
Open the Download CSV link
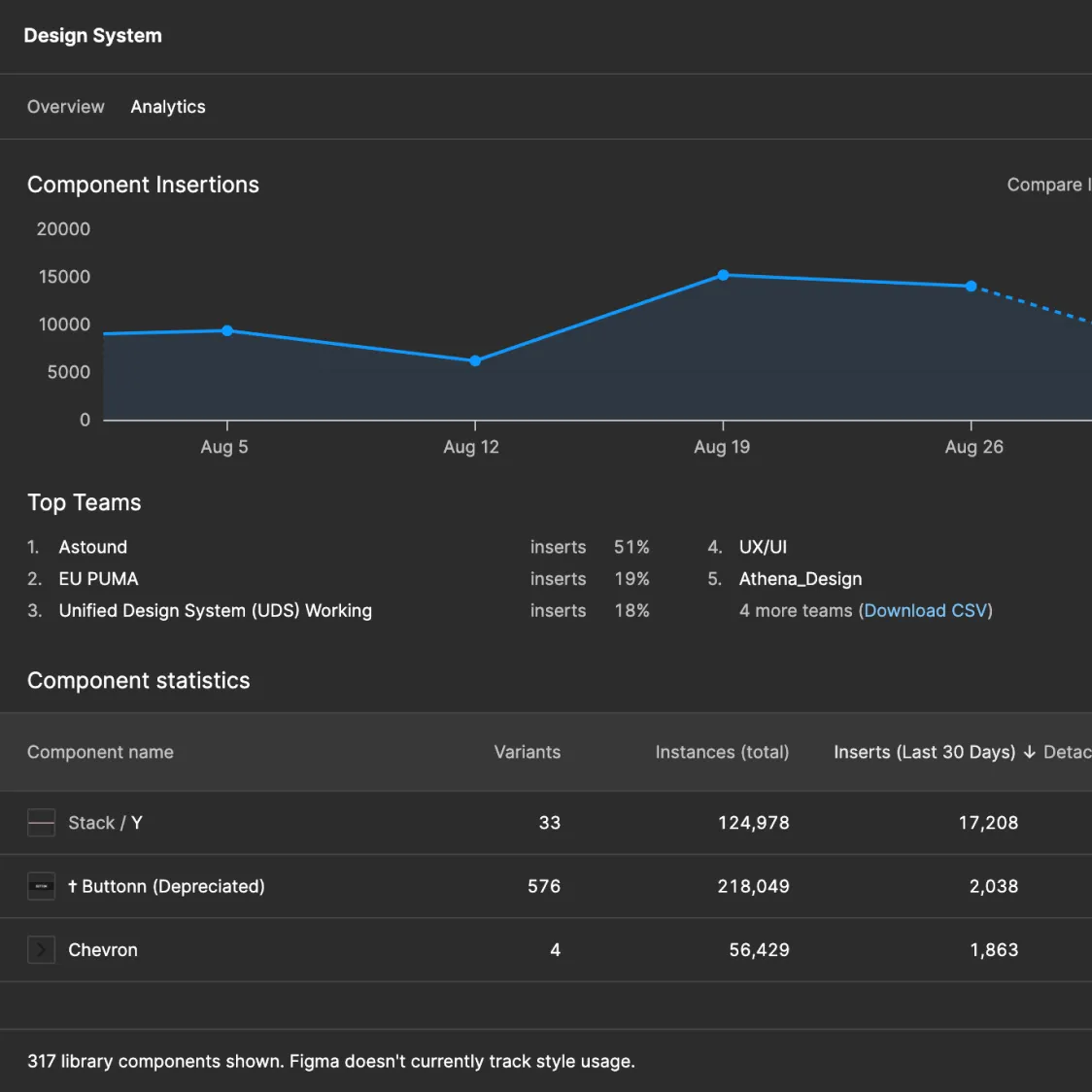tap(926, 610)
